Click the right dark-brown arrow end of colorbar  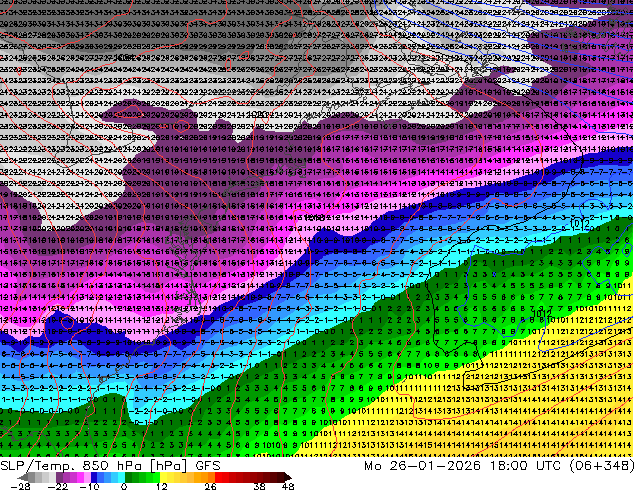pos(288,477)
